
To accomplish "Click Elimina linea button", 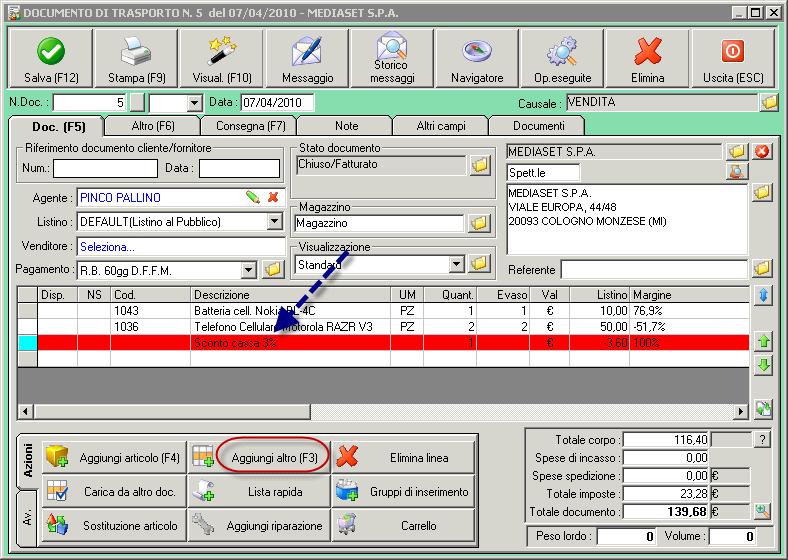I will coord(403,457).
